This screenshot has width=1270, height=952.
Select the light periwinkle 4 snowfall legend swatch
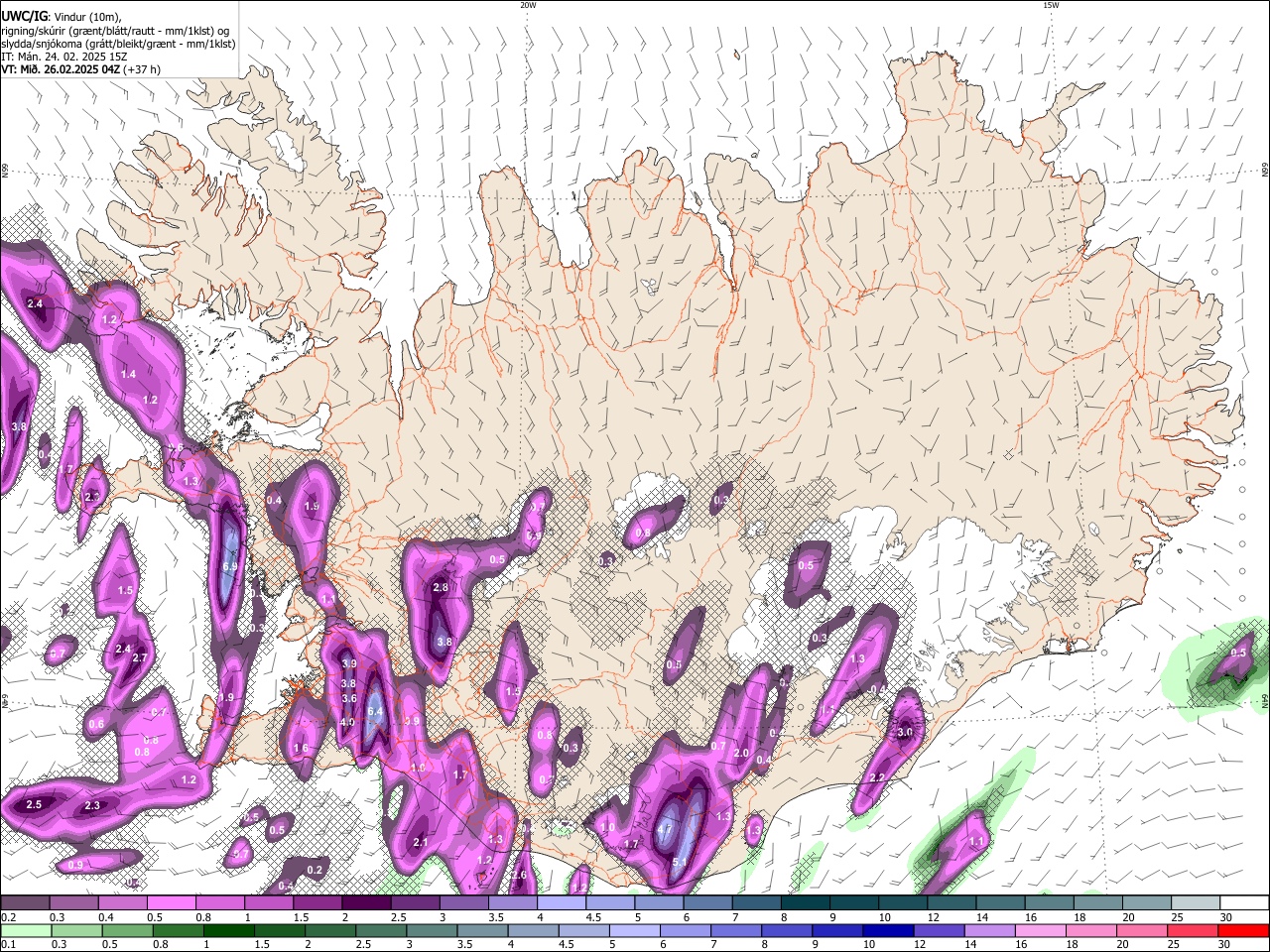coord(561,903)
